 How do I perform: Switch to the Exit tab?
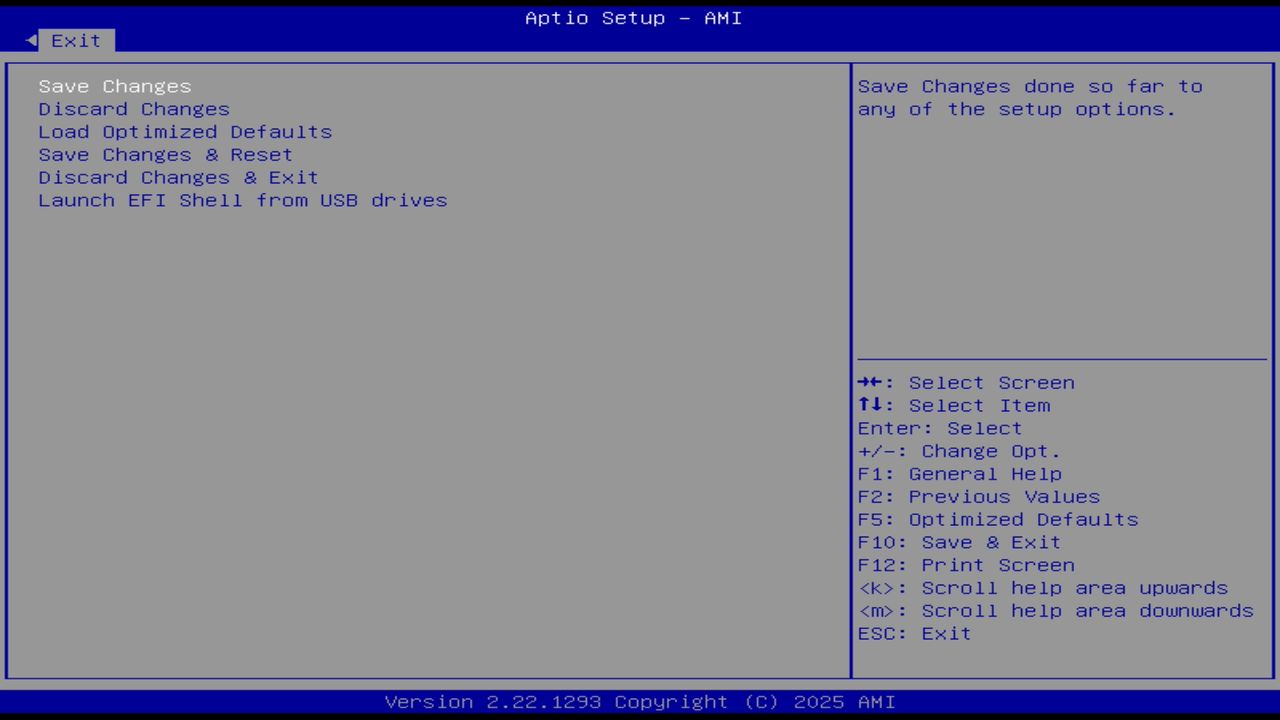point(75,40)
